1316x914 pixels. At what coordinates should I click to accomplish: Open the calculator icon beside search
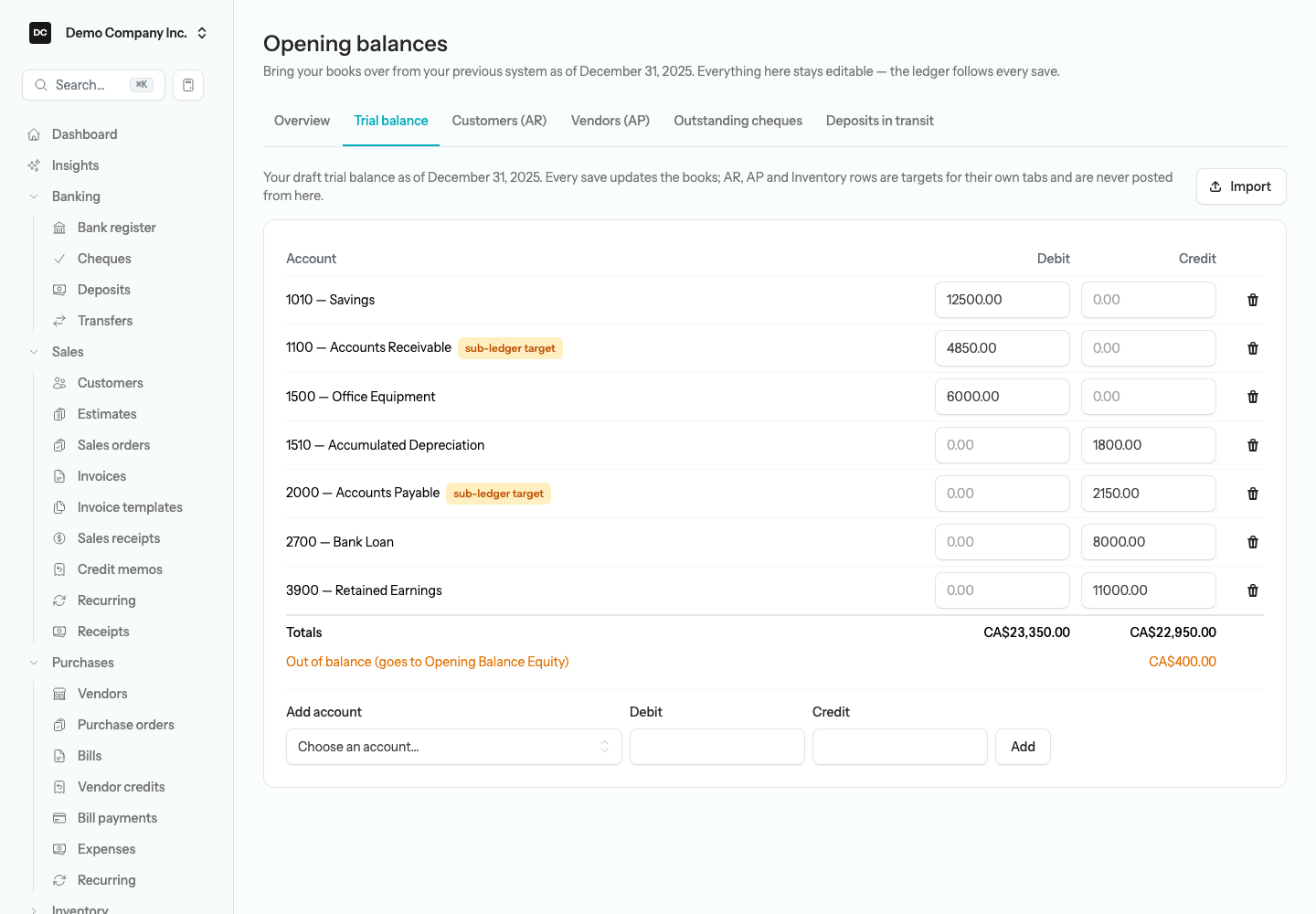click(x=188, y=85)
